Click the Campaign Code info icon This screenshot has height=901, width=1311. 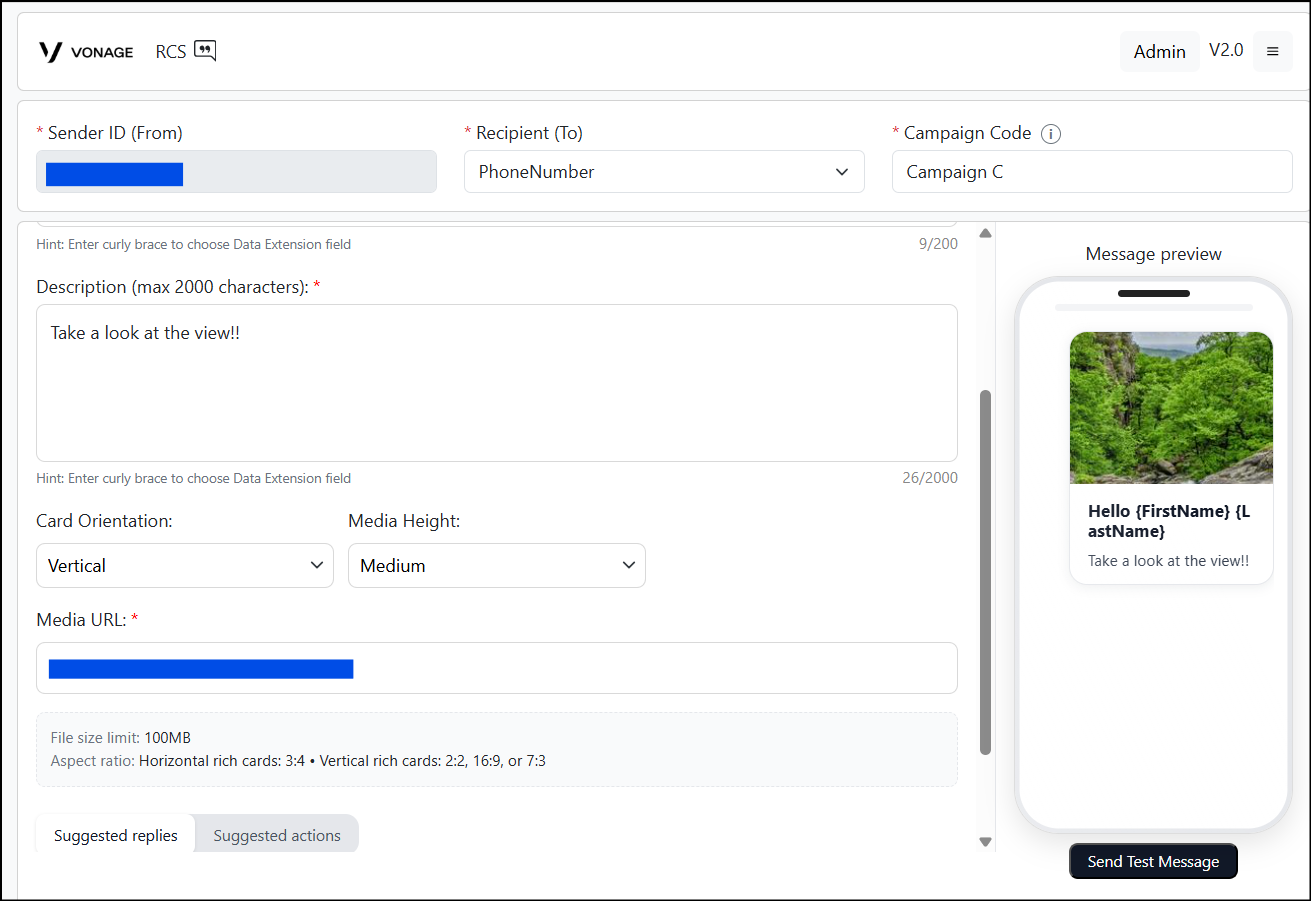coord(1050,134)
